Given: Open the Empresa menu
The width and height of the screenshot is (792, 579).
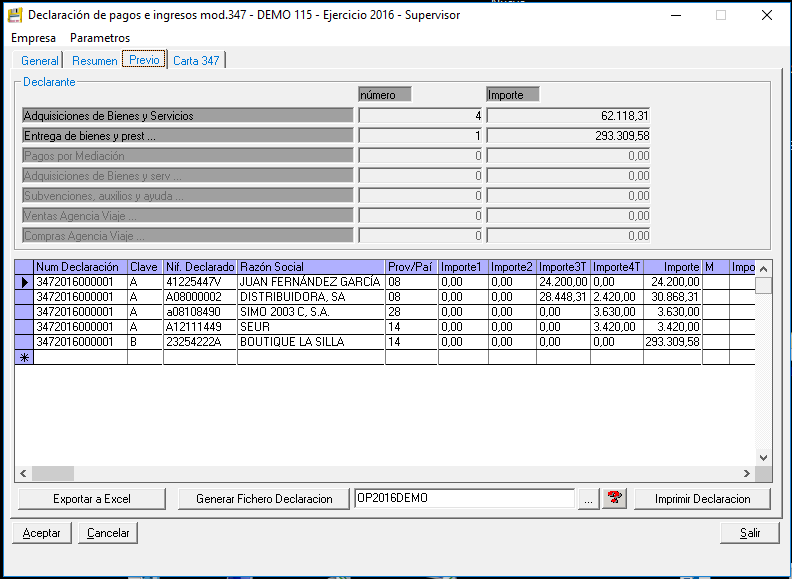Looking at the screenshot, I should click(x=33, y=38).
